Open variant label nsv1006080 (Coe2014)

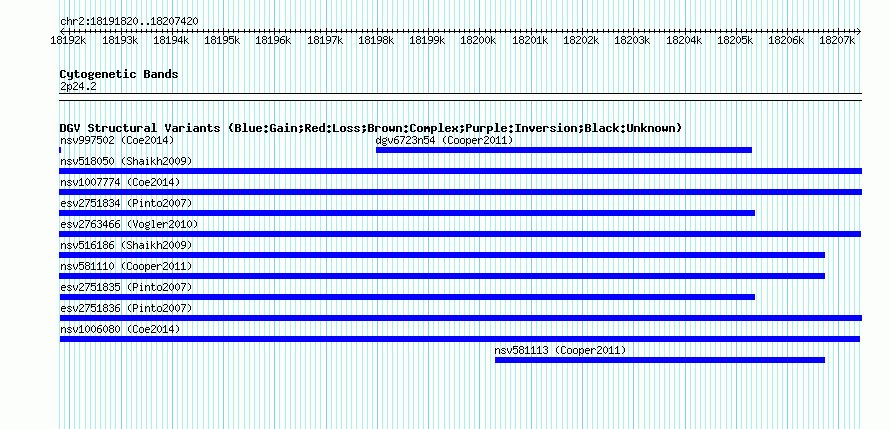[120, 329]
